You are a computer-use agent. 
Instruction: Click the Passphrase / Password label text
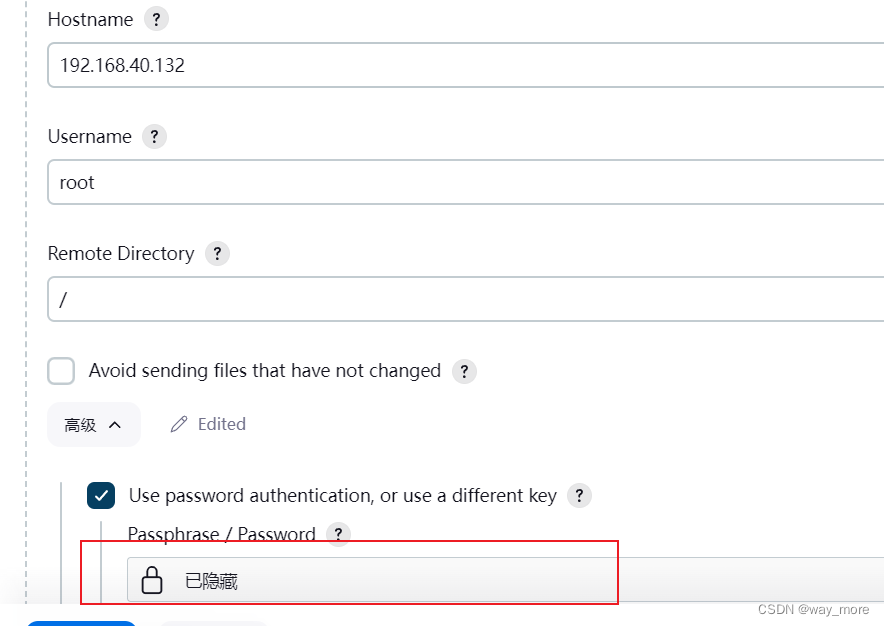[222, 535]
